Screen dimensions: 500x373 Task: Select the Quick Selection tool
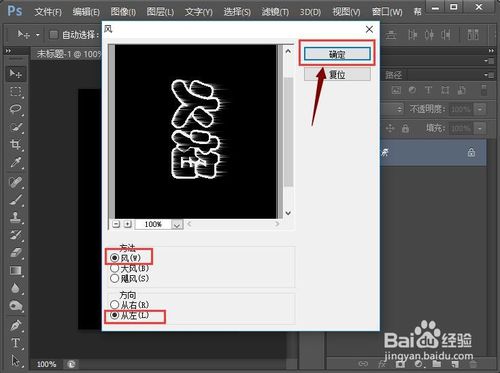point(15,127)
